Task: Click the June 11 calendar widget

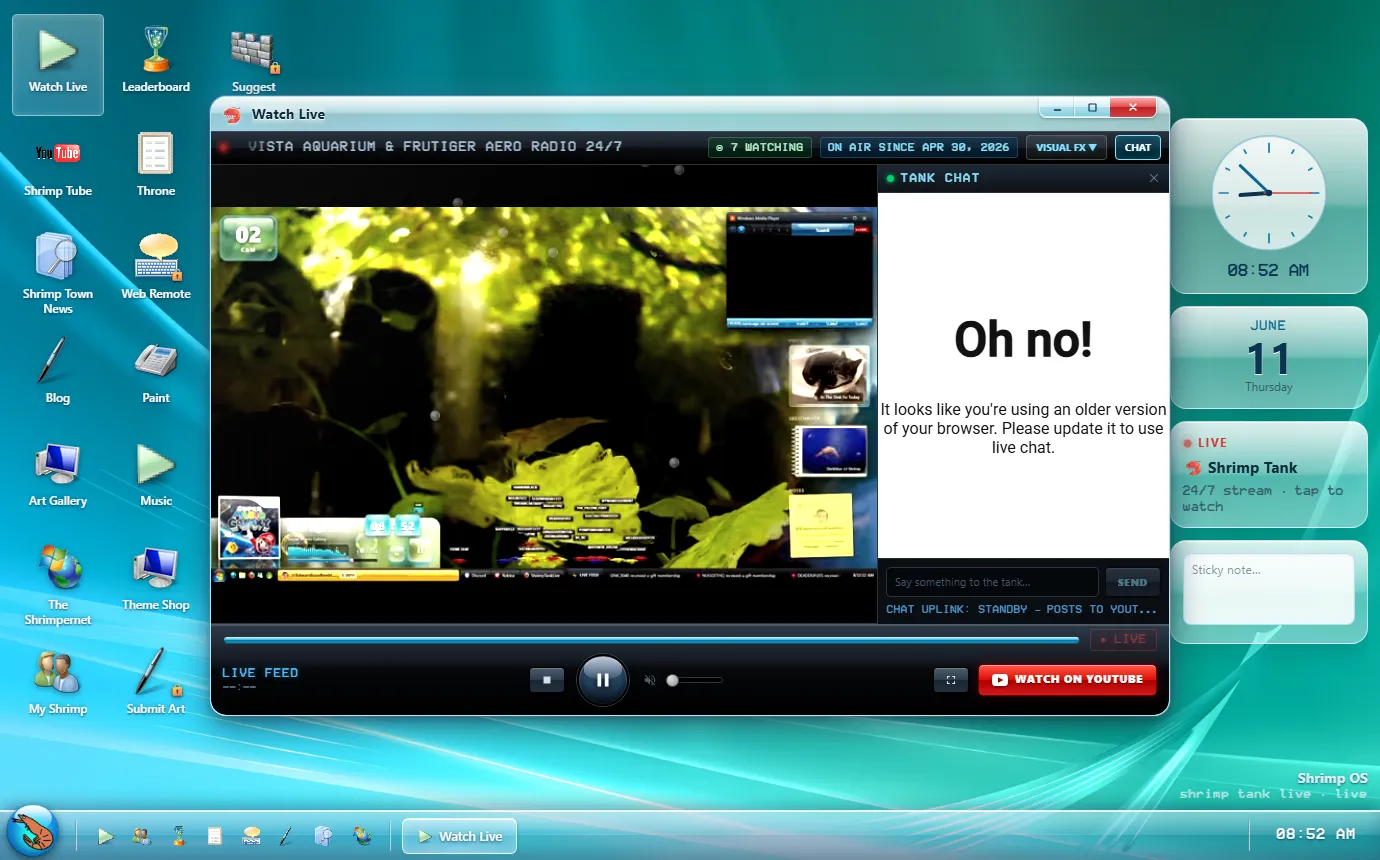Action: 1269,357
